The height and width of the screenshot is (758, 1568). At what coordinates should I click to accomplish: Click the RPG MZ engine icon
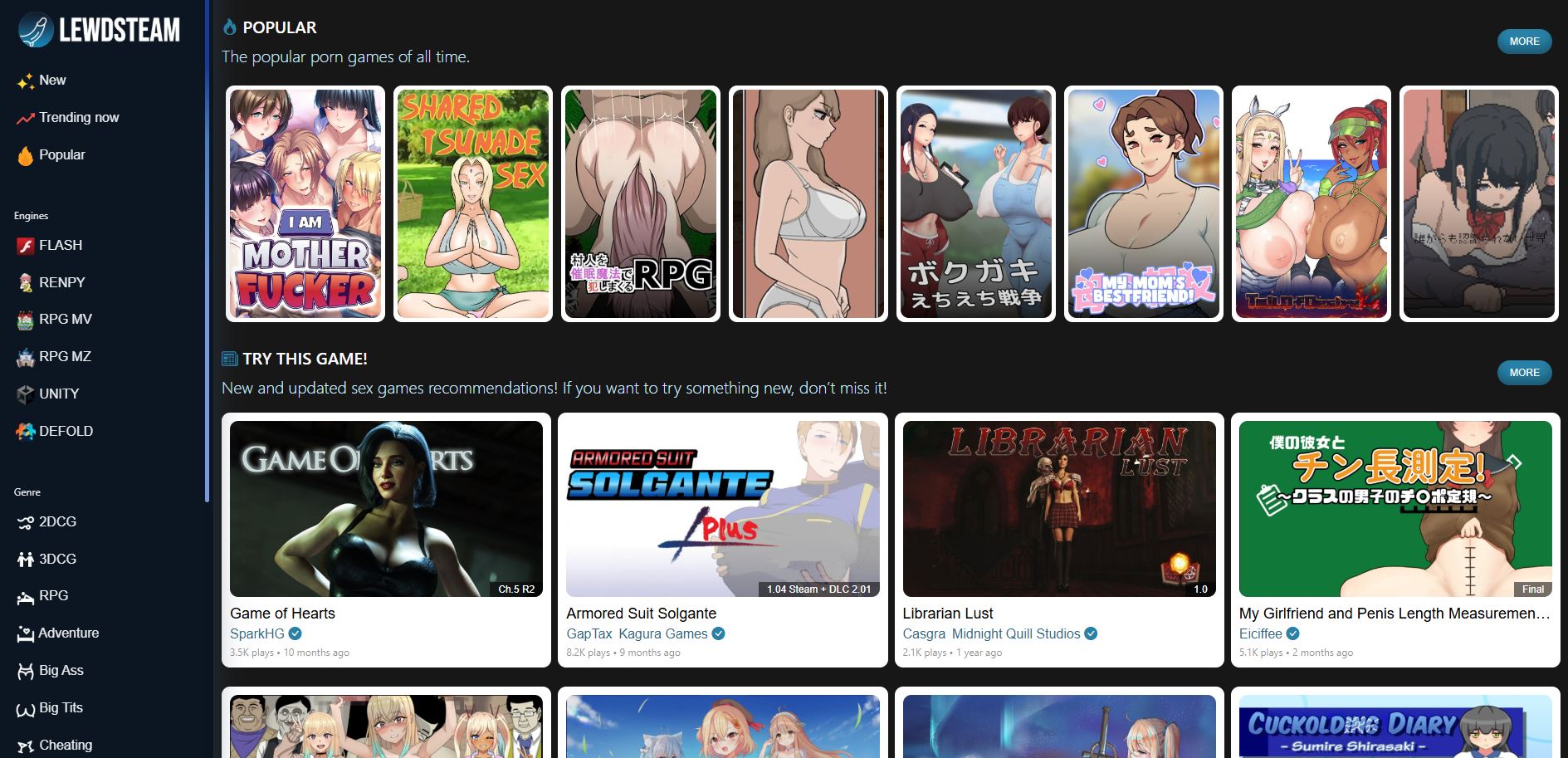(x=25, y=357)
